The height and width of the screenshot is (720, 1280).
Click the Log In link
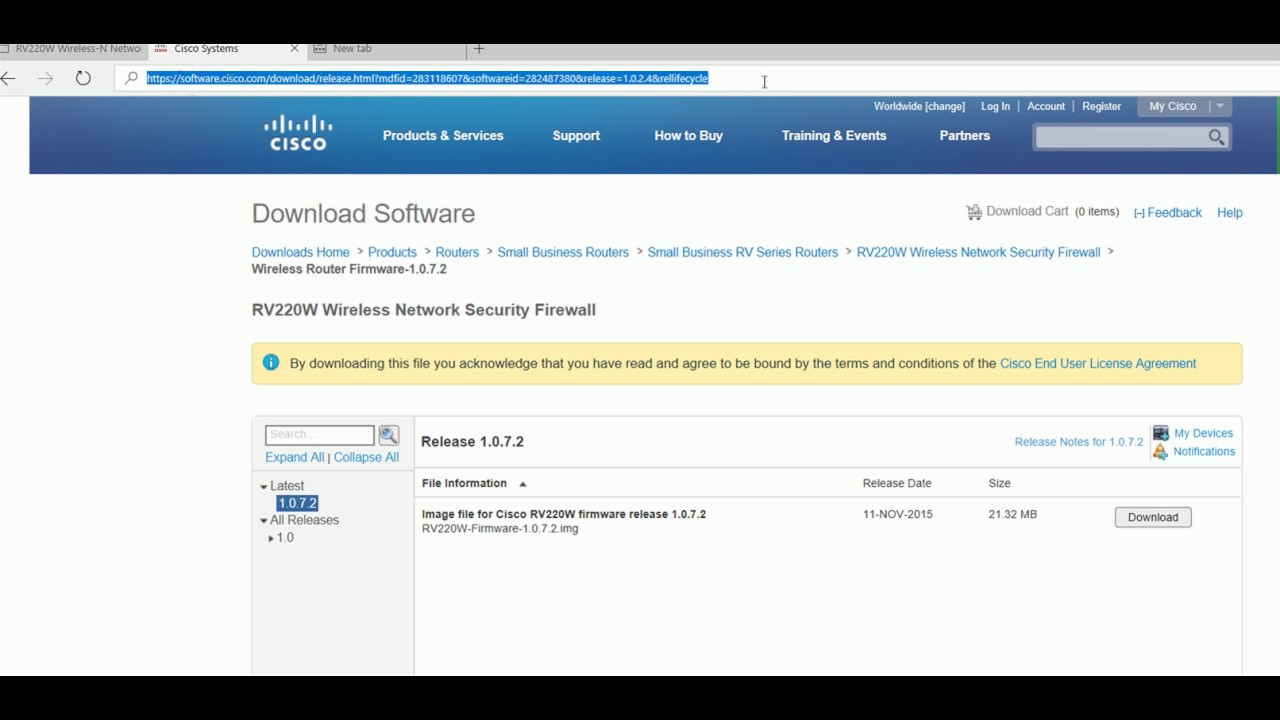[995, 106]
